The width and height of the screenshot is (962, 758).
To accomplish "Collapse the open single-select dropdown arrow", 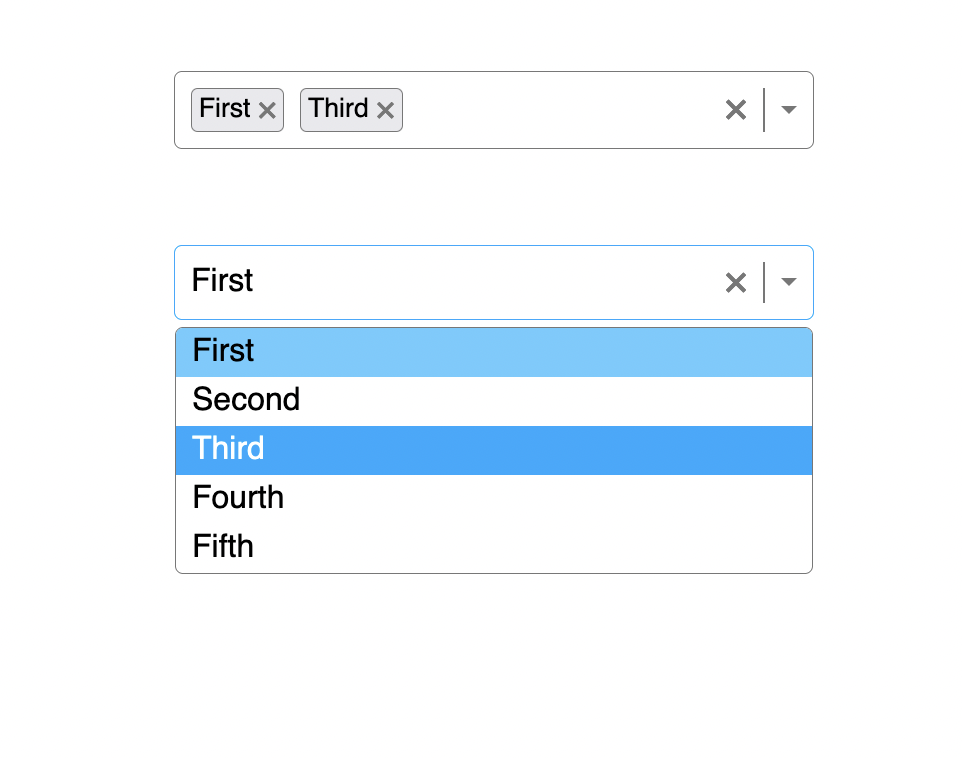I will [x=788, y=282].
